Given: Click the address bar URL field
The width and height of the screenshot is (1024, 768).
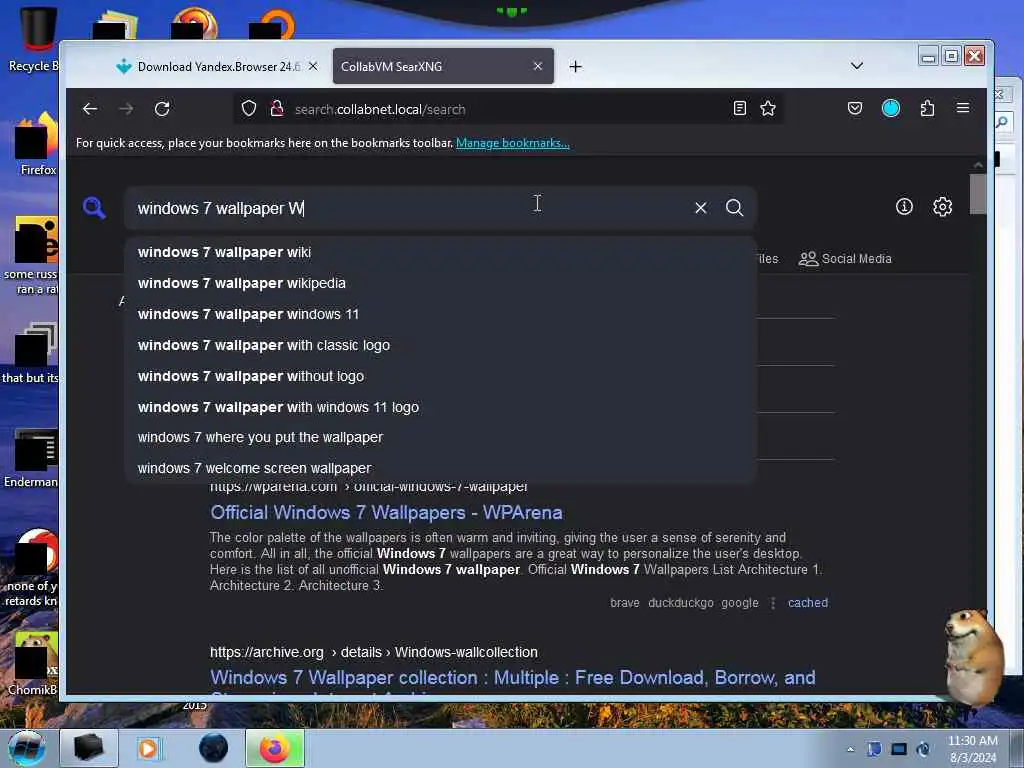Looking at the screenshot, I should click(x=509, y=109).
